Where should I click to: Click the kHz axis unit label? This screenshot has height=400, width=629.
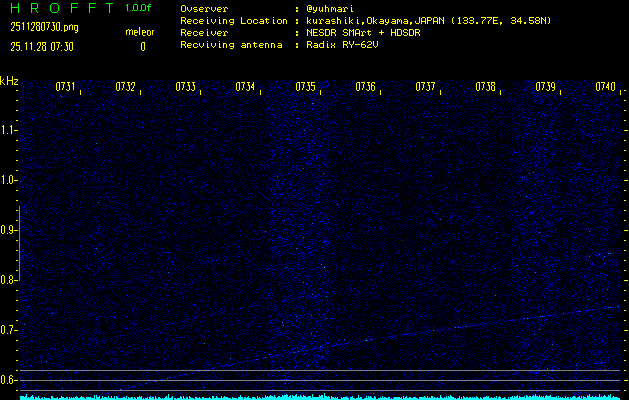click(x=9, y=81)
